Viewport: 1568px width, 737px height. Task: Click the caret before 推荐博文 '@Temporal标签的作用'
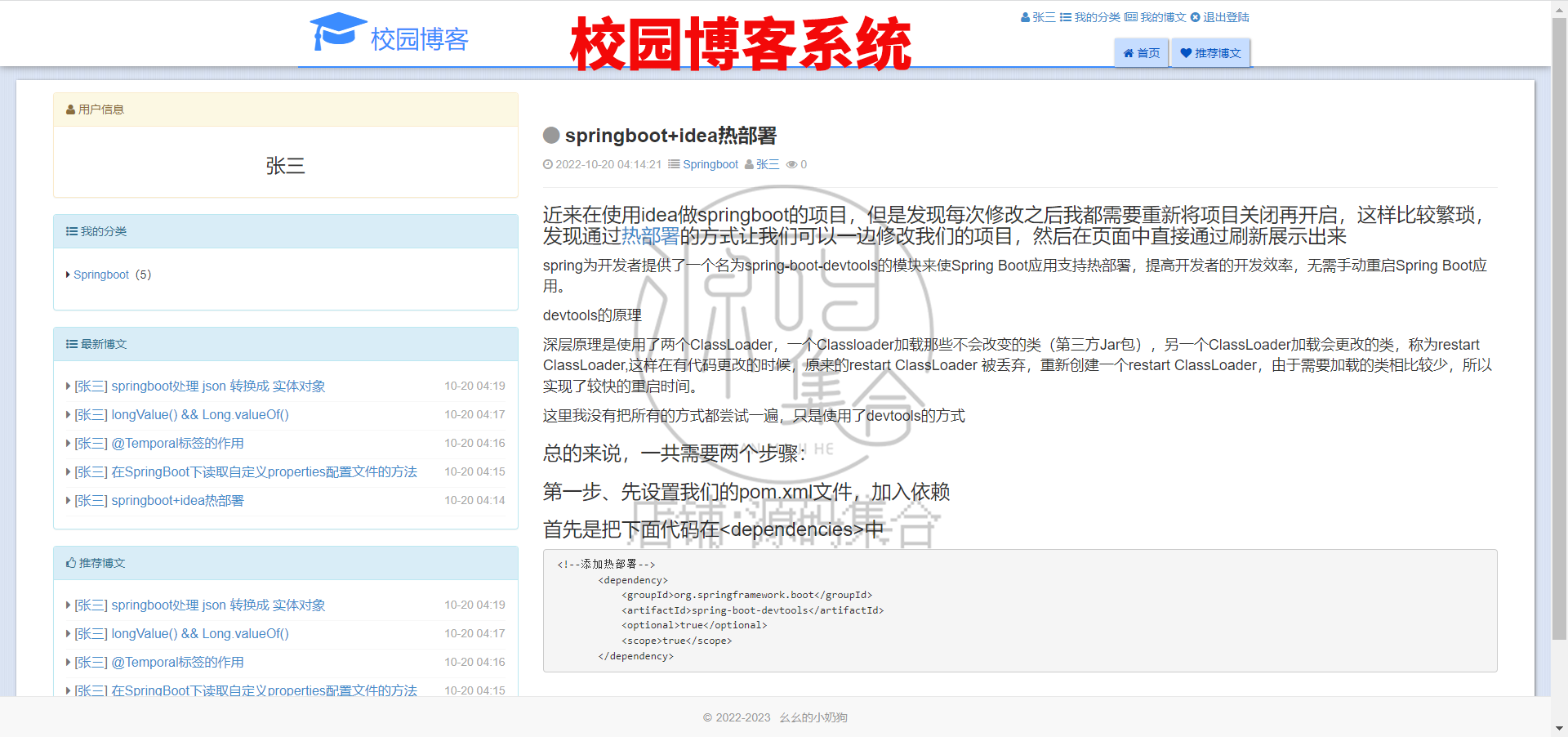[x=68, y=662]
